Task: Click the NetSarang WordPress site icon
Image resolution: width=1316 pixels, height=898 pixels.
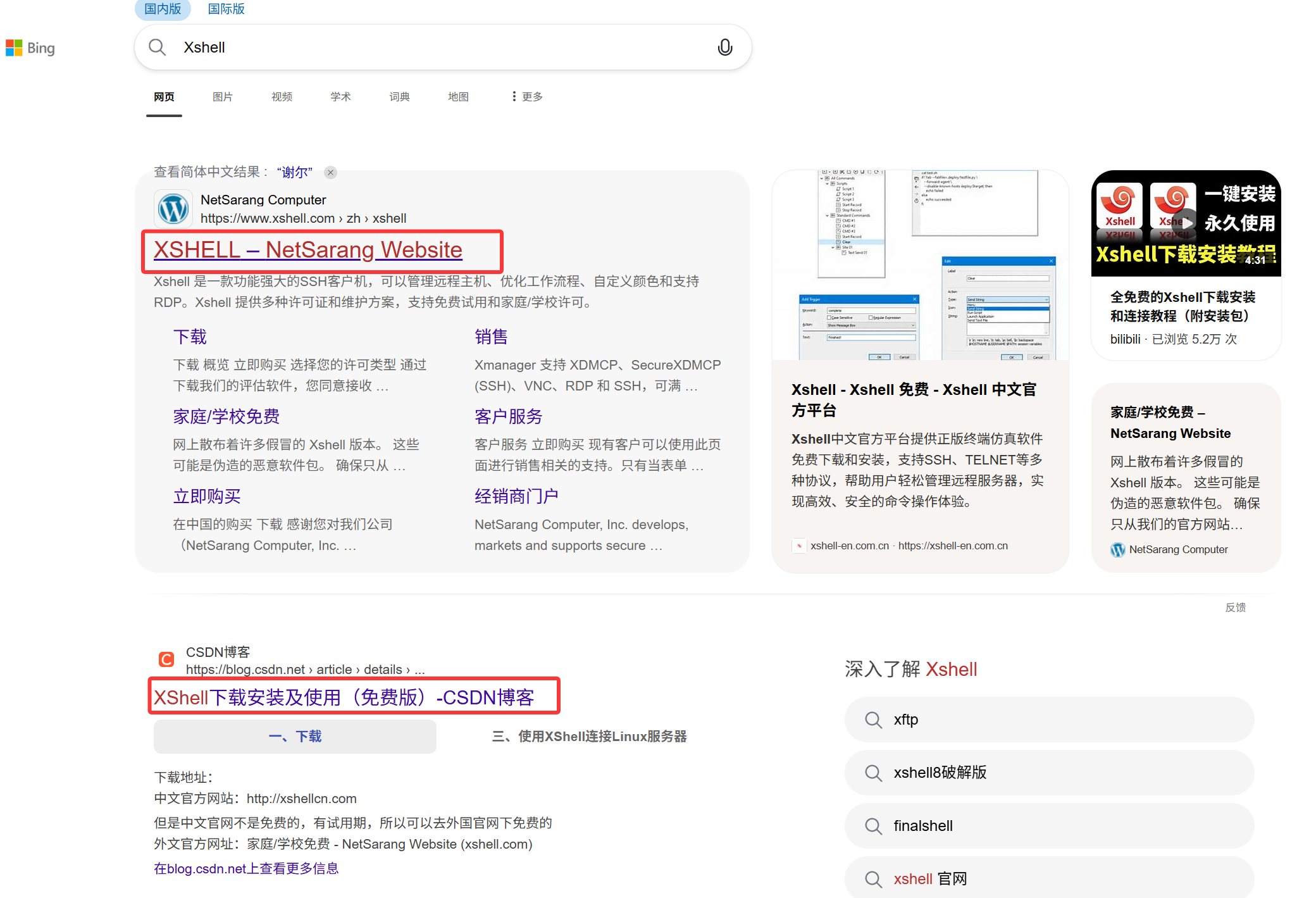Action: click(173, 209)
